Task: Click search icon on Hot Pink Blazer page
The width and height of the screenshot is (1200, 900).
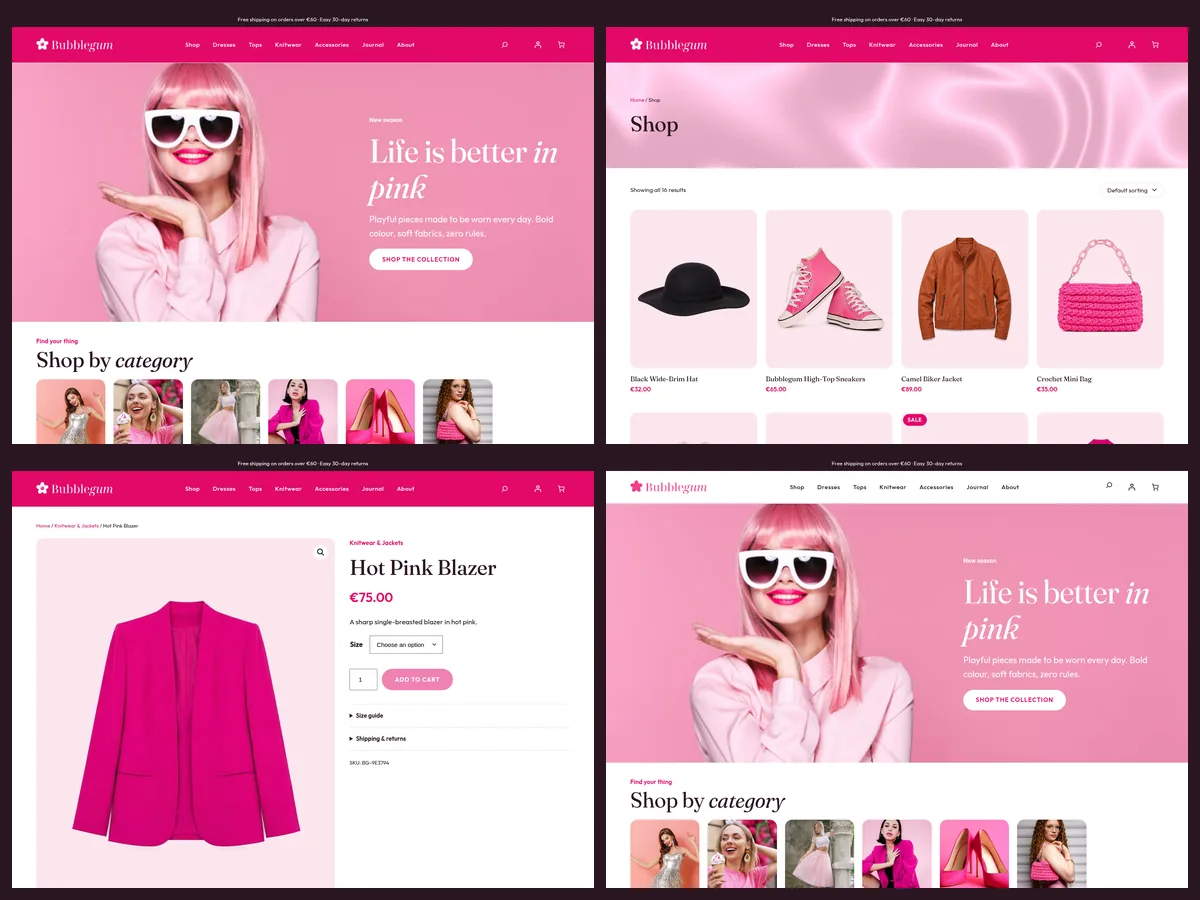Action: click(x=504, y=489)
